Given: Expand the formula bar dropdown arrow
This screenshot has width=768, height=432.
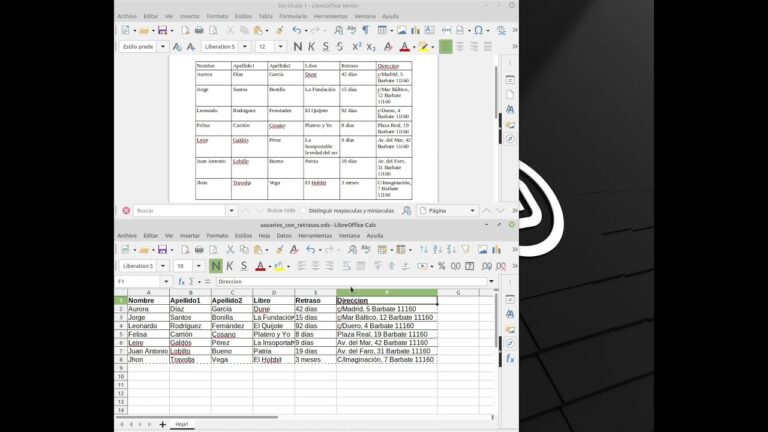Looking at the screenshot, I should pos(491,282).
